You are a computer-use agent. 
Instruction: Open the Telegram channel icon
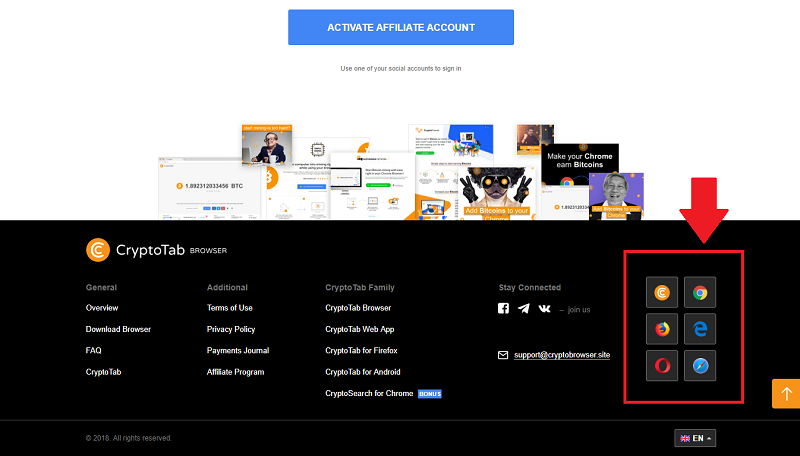click(524, 309)
